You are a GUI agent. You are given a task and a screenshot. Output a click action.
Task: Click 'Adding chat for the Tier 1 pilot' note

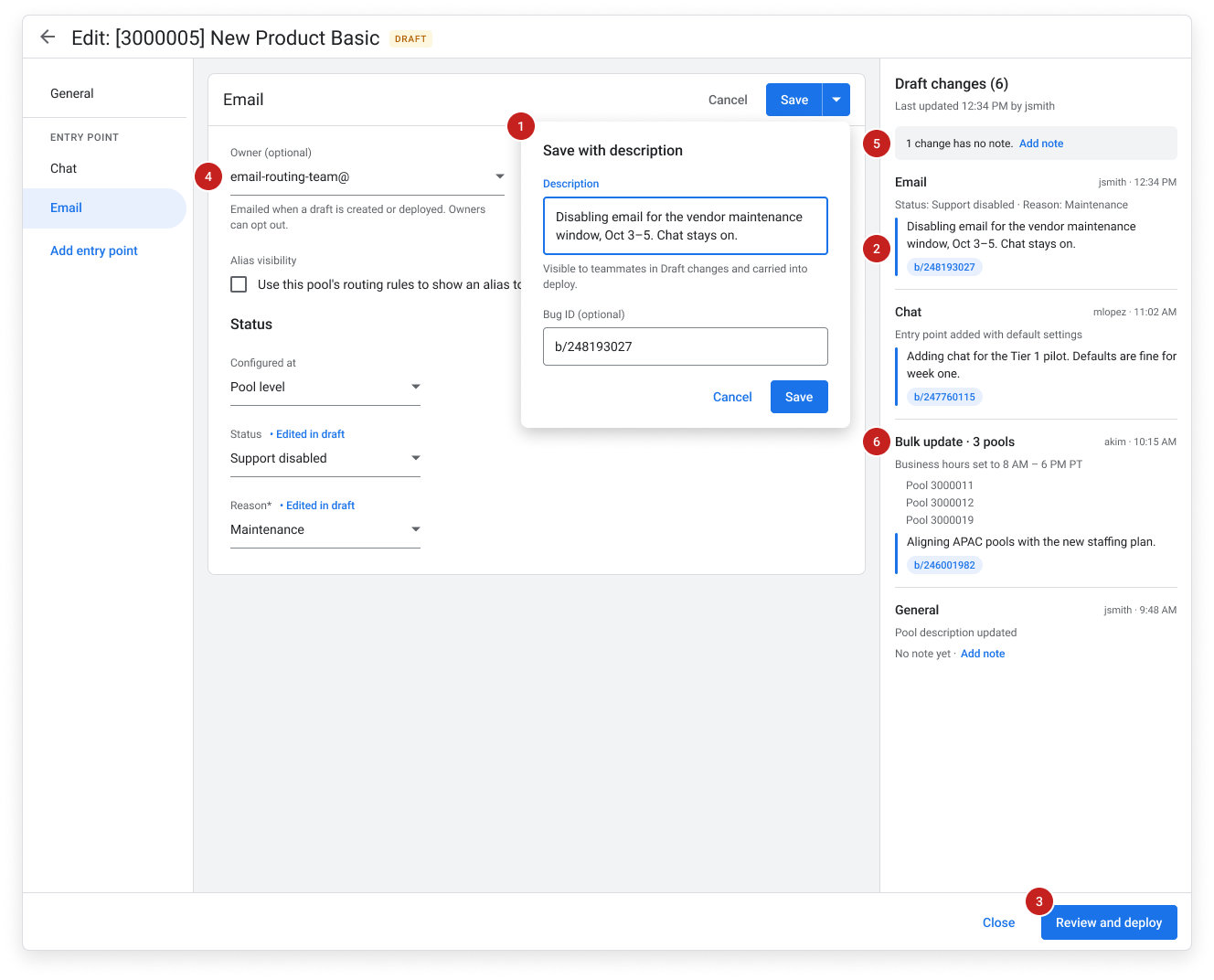click(1041, 365)
